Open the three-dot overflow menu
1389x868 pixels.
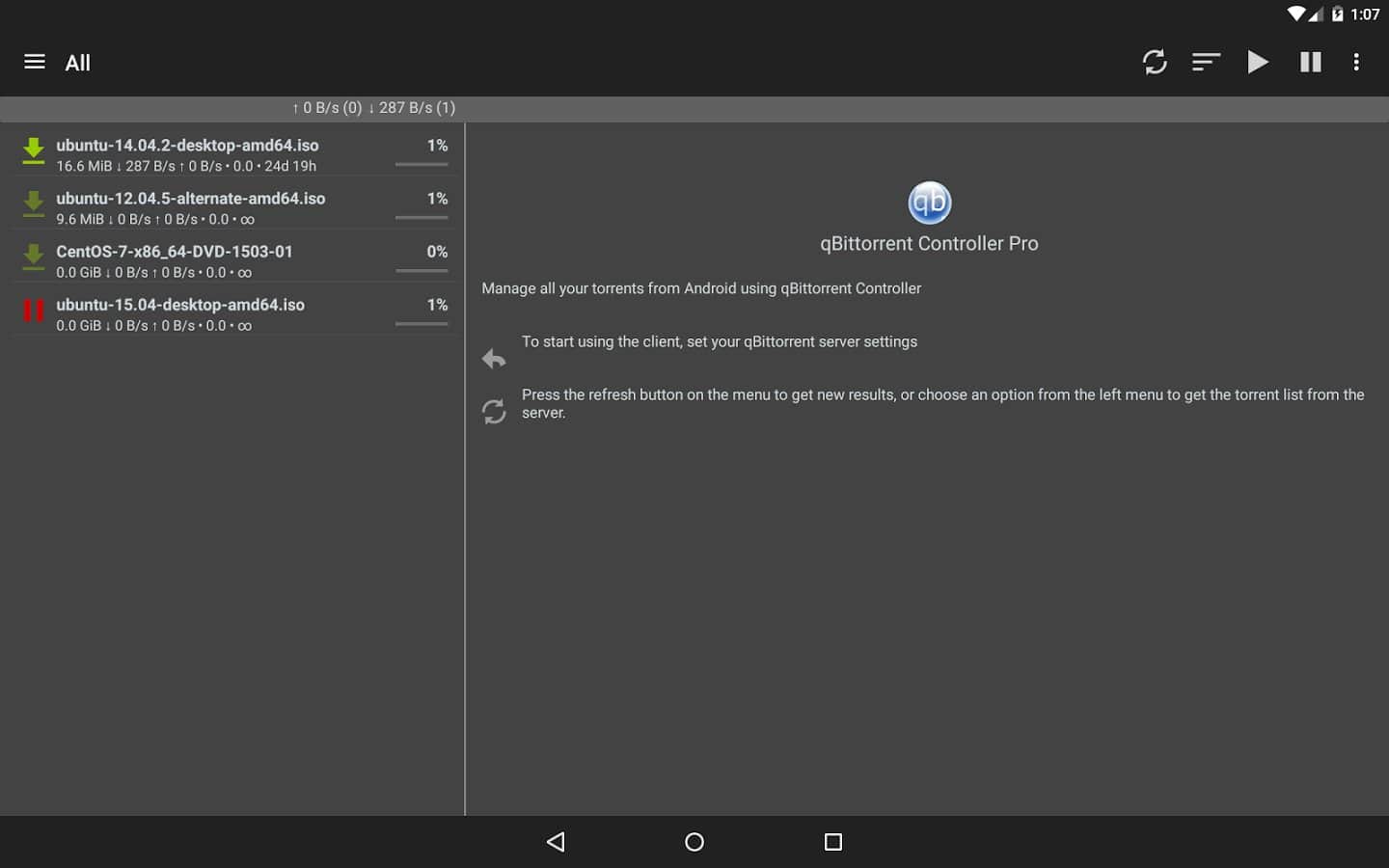1356,62
